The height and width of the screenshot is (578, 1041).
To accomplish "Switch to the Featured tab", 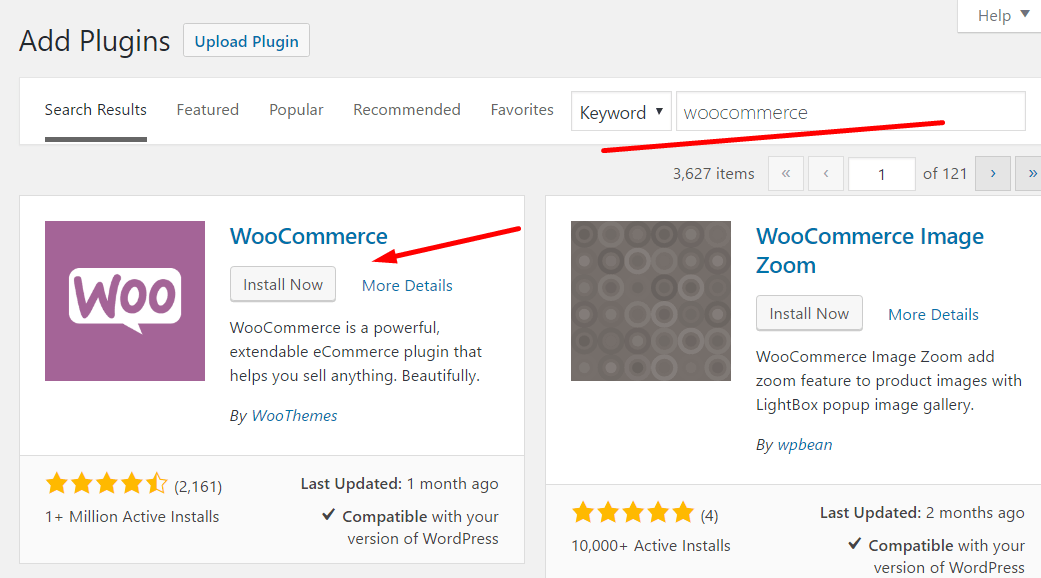I will pos(207,109).
